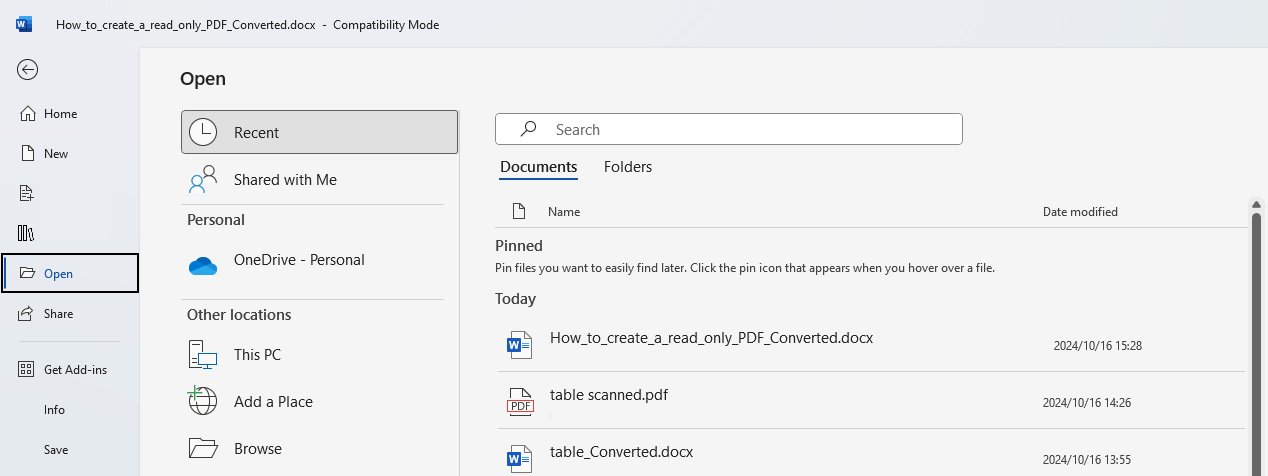The image size is (1268, 476).
Task: Switch to the Folders tab
Action: point(628,167)
